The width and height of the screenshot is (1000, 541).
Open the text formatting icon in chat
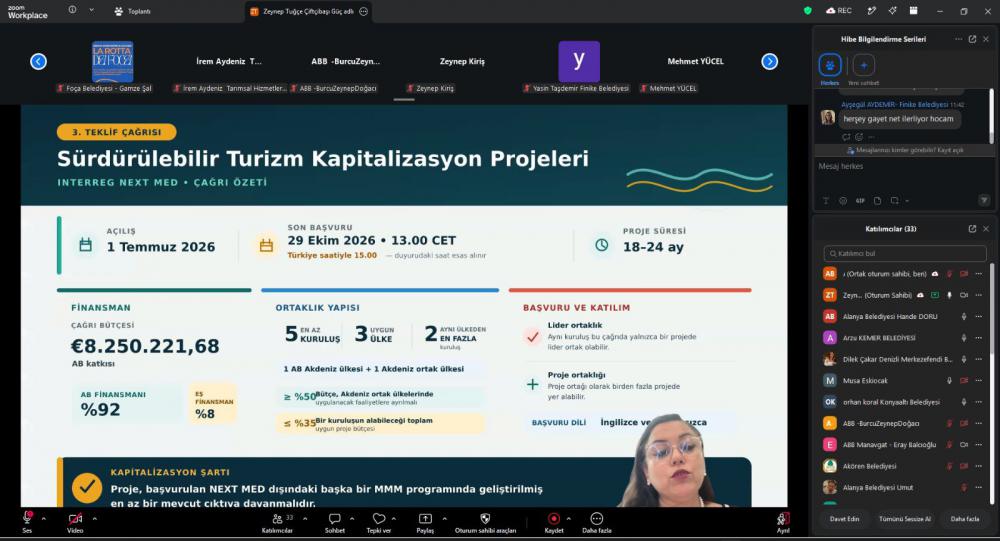(x=826, y=200)
